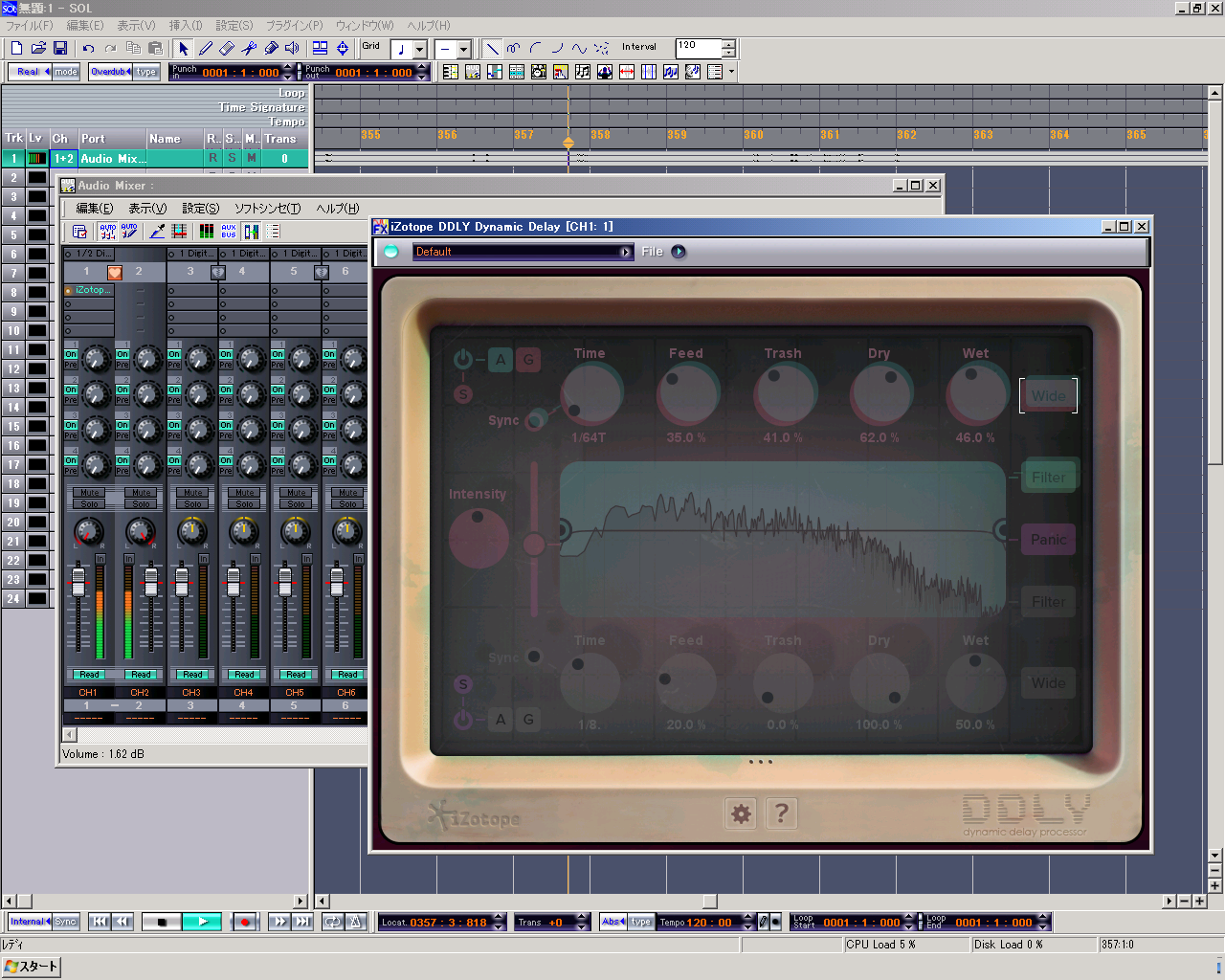Open channel 3 input '1 Digit...' selector
Image resolution: width=1225 pixels, height=980 pixels.
point(192,254)
